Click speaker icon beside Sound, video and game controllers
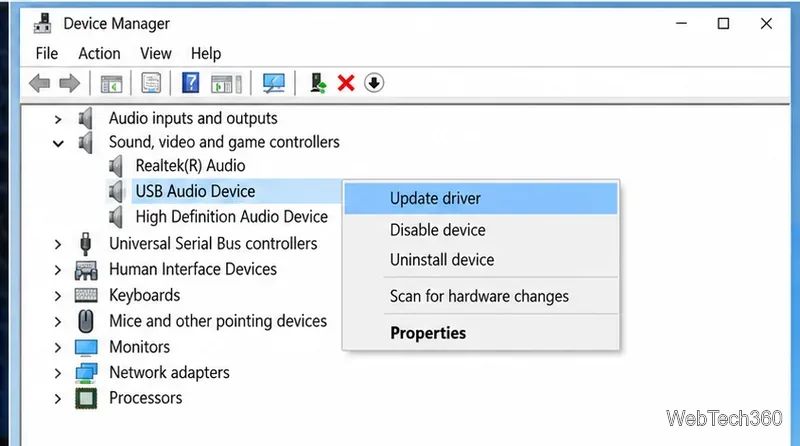The width and height of the screenshot is (800, 446). pyautogui.click(x=85, y=142)
